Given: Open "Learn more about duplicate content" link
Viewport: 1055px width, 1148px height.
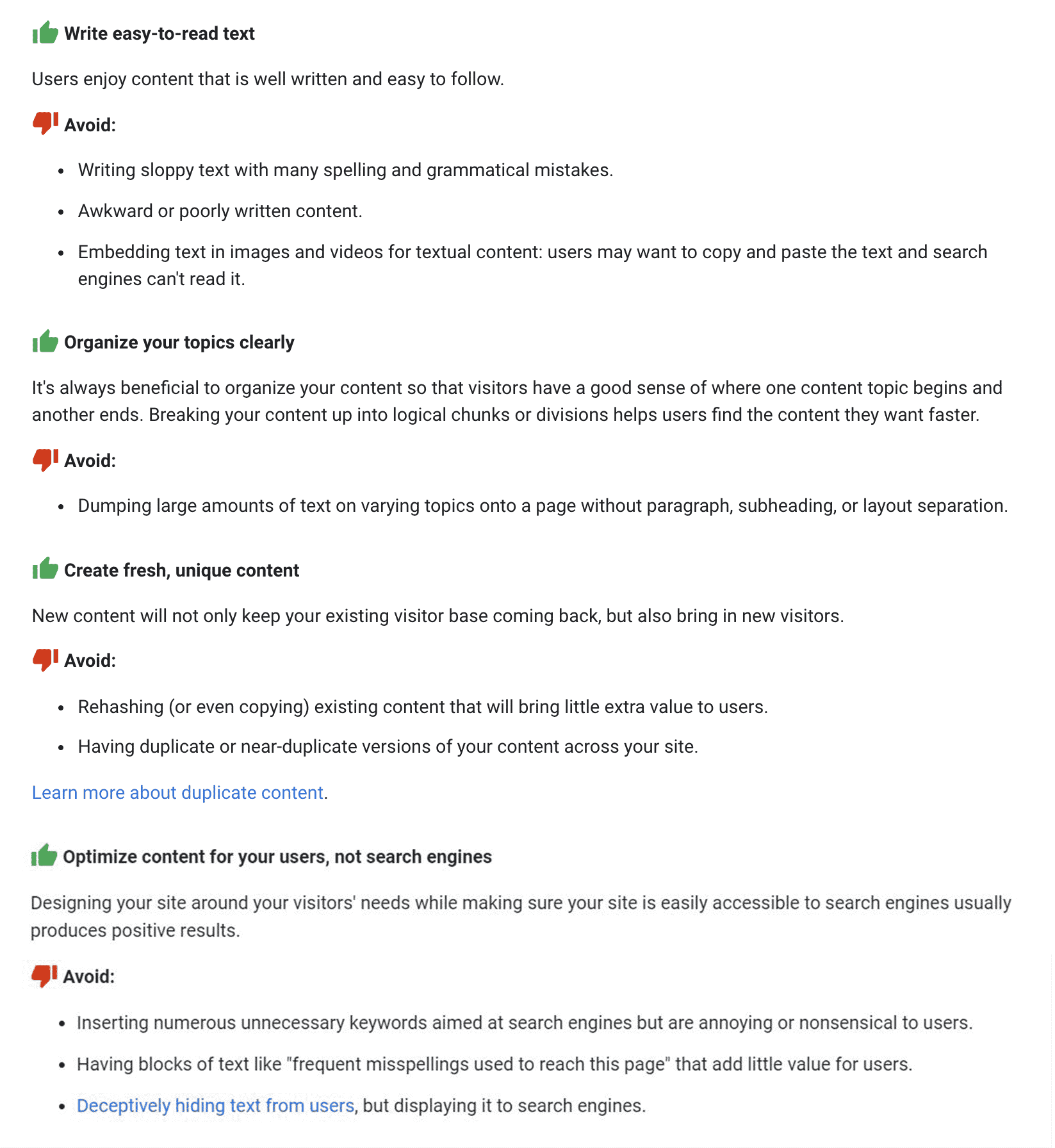Looking at the screenshot, I should click(177, 792).
